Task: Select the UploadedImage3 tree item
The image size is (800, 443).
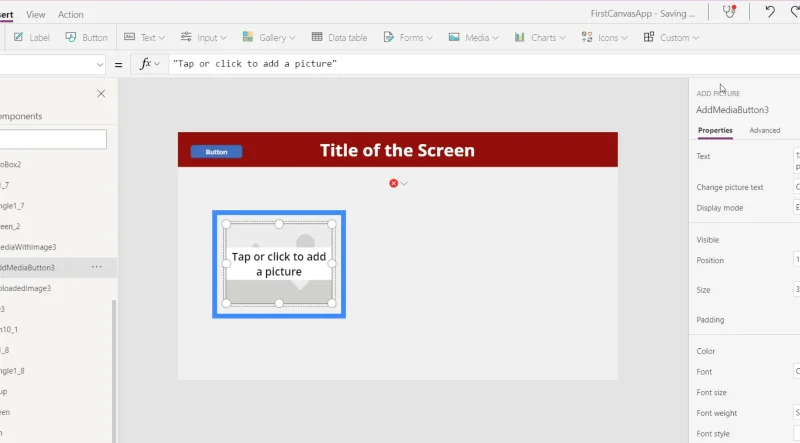Action: pos(26,288)
